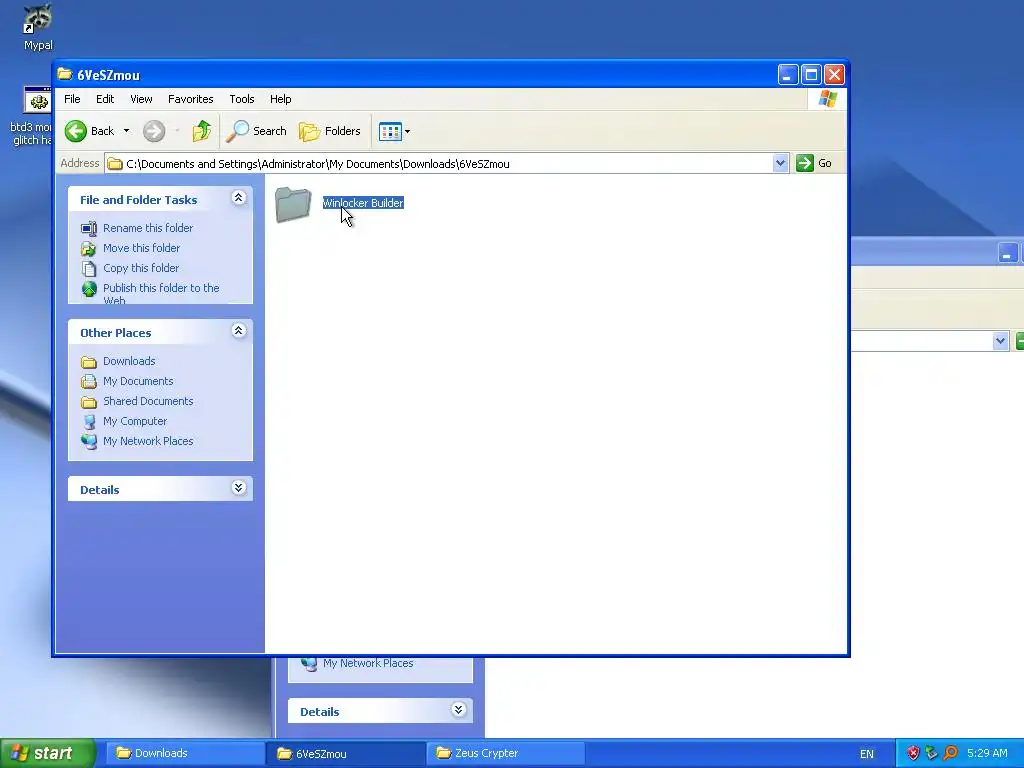
Task: Click the Move this folder icon
Action: pos(89,248)
